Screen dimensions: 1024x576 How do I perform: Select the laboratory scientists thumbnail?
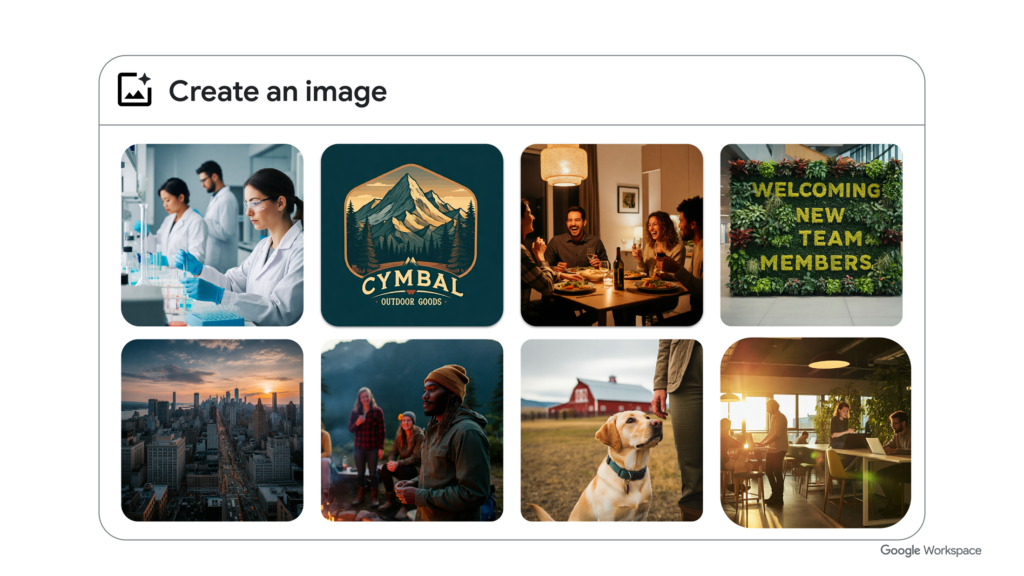coord(212,235)
